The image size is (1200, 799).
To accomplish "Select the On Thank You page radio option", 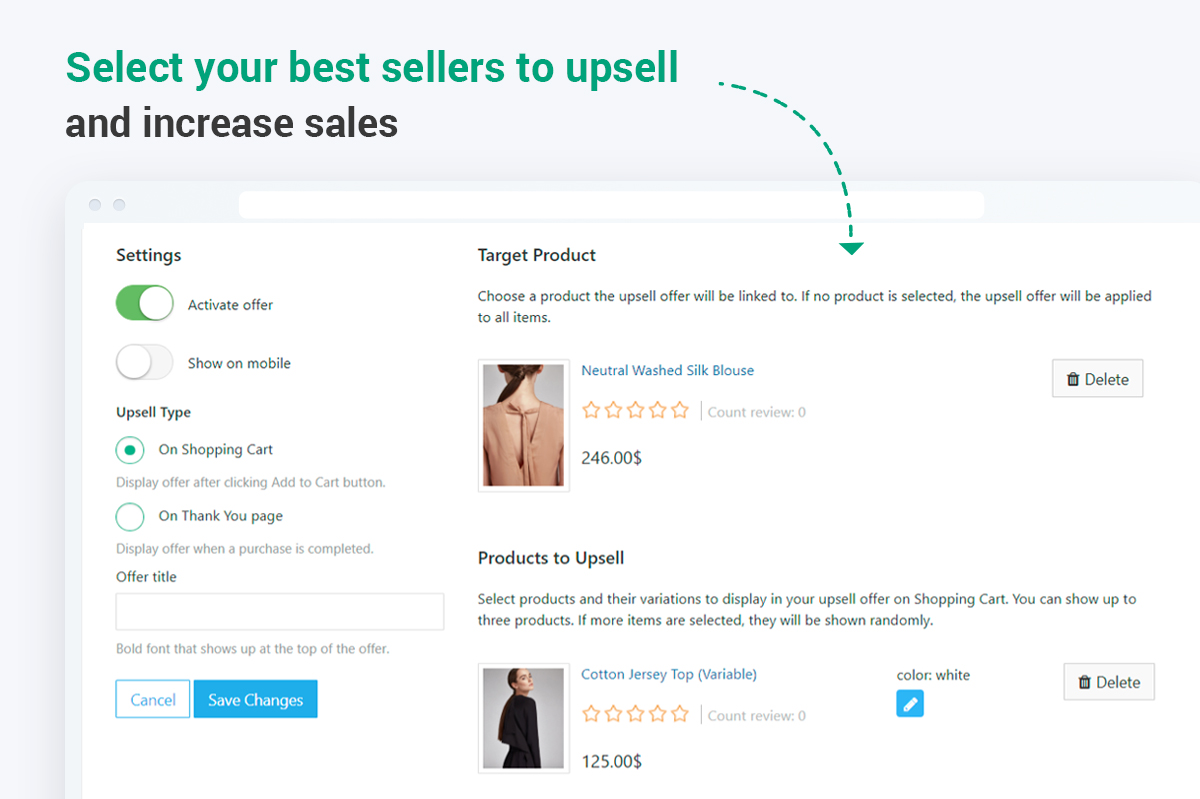I will (130, 516).
